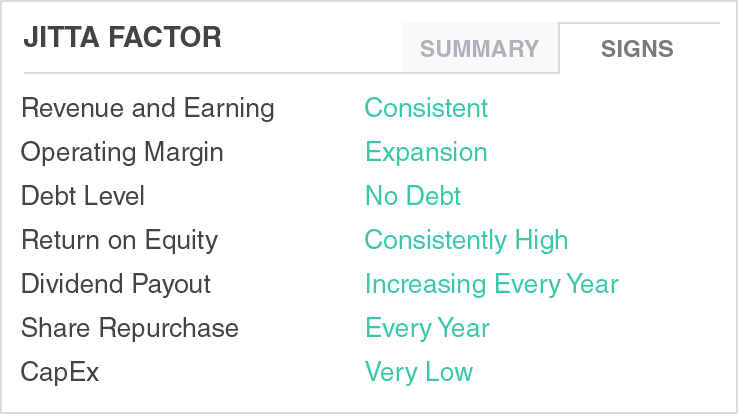The image size is (738, 414).
Task: Select the Signs tab
Action: point(637,48)
